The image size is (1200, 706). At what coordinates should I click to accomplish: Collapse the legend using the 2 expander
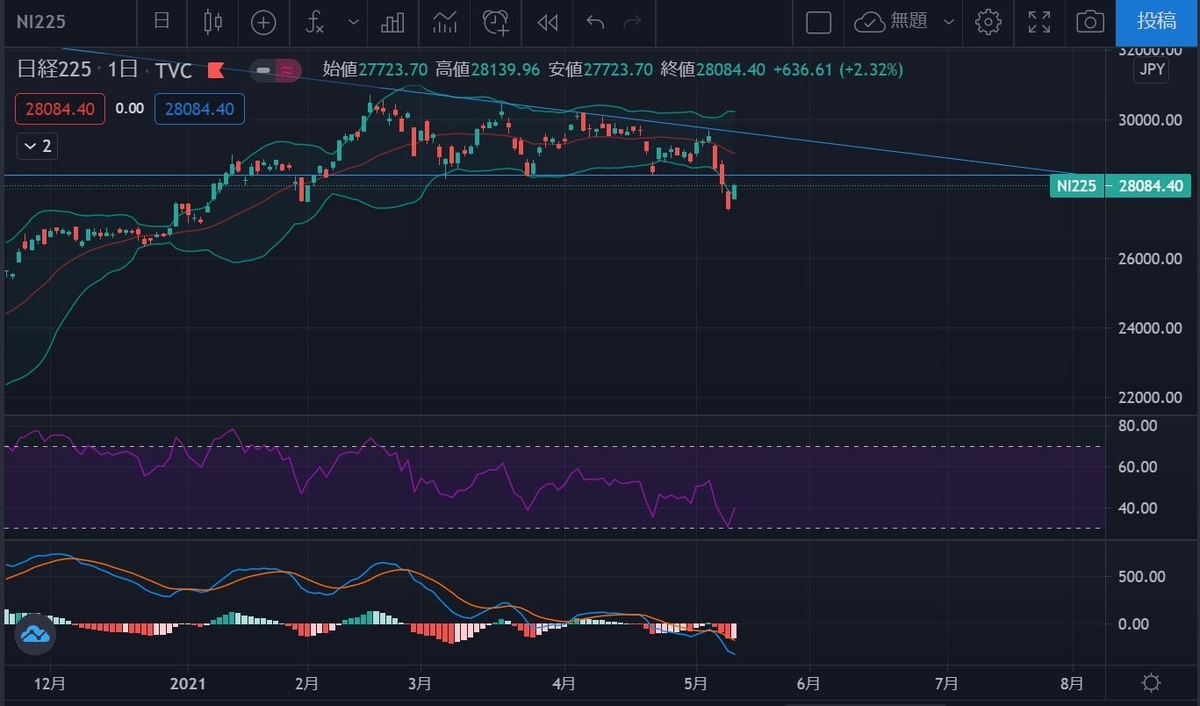37,146
